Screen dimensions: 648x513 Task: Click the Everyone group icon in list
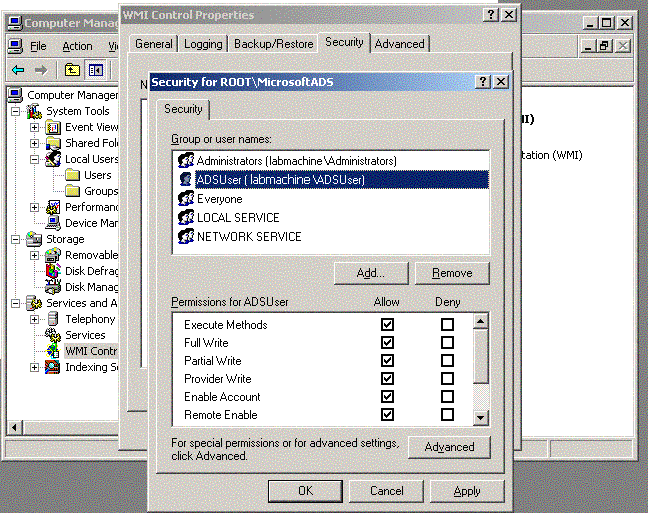coord(186,199)
